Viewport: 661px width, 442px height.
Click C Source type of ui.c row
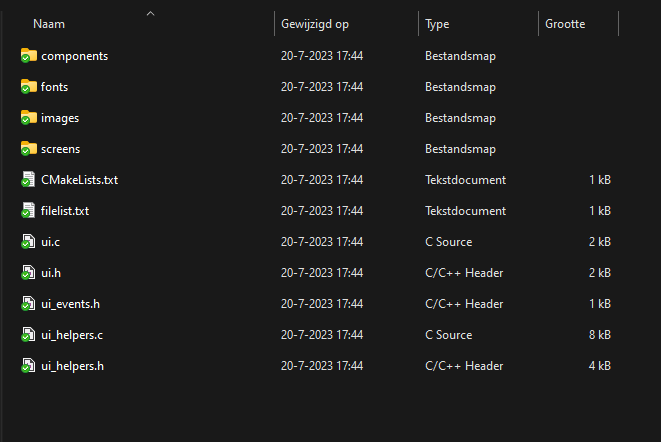(x=449, y=242)
